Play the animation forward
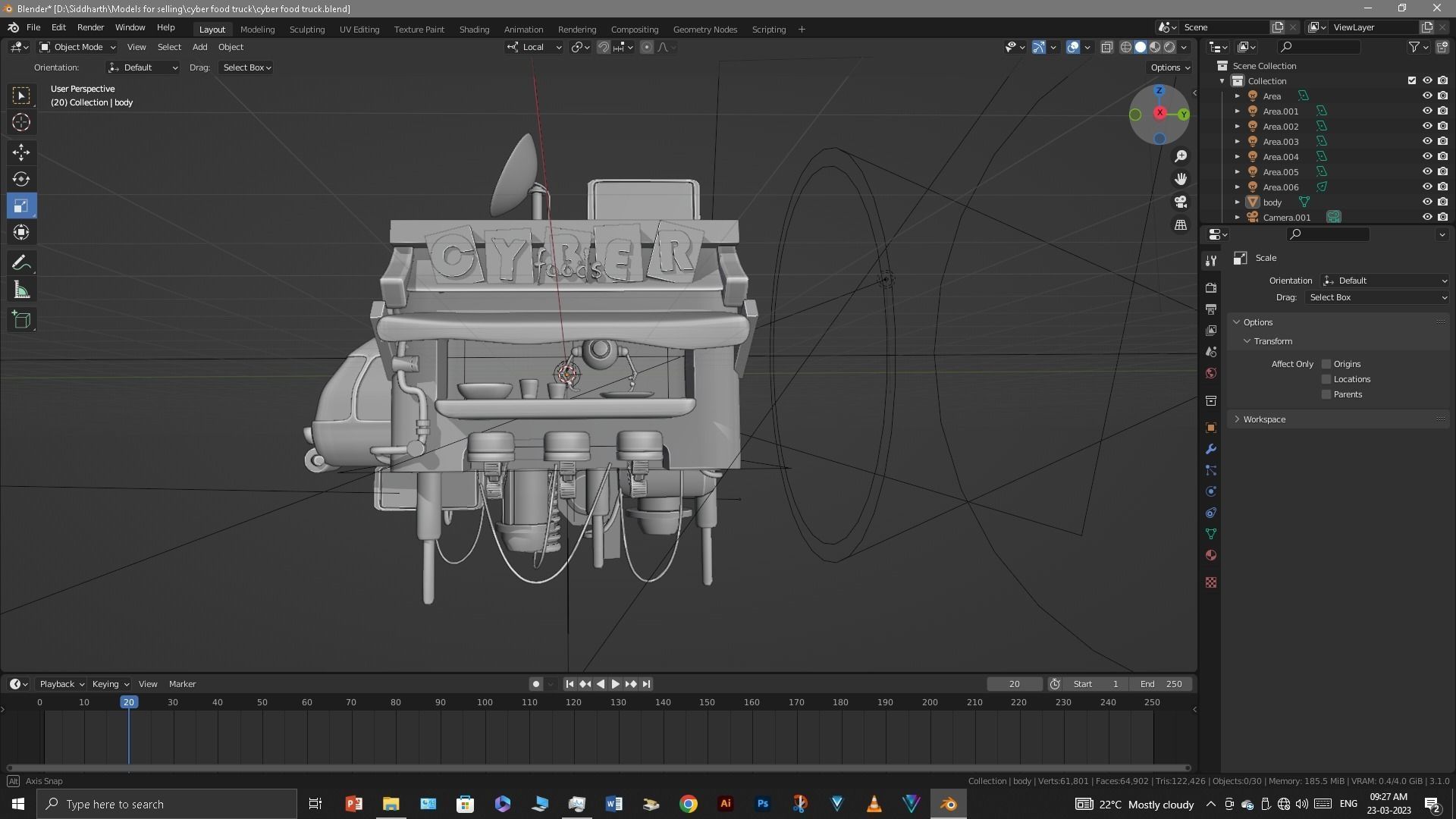1456x819 pixels. tap(615, 684)
